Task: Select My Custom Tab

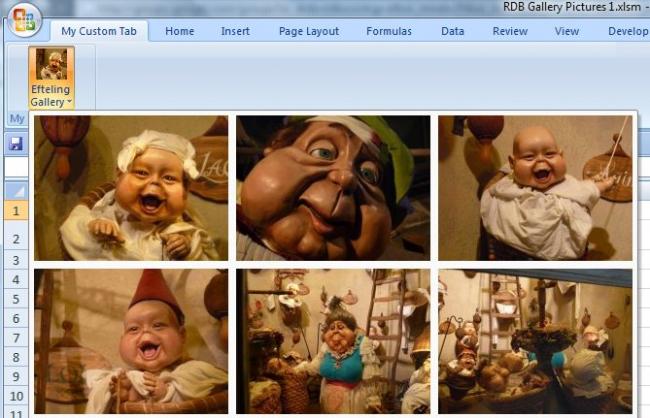Action: 97,31
